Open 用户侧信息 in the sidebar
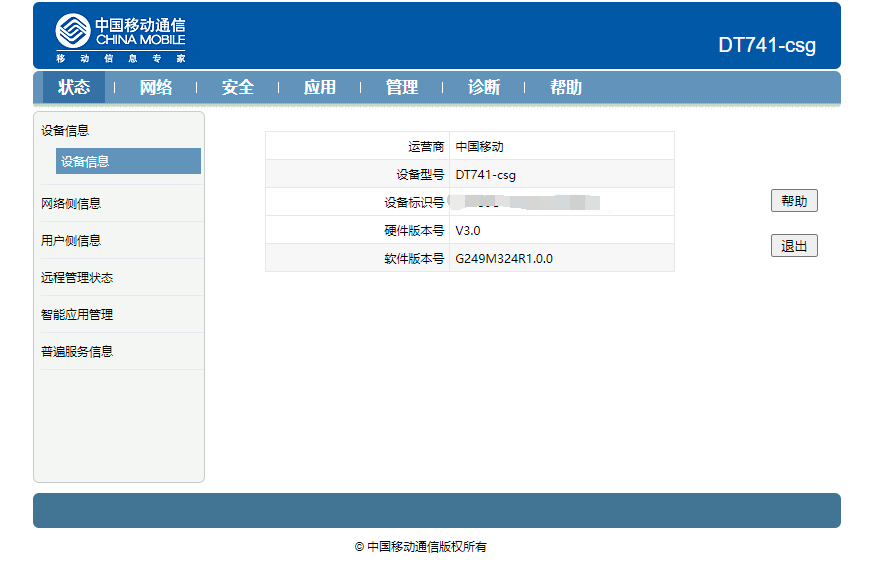The height and width of the screenshot is (571, 889). [71, 240]
